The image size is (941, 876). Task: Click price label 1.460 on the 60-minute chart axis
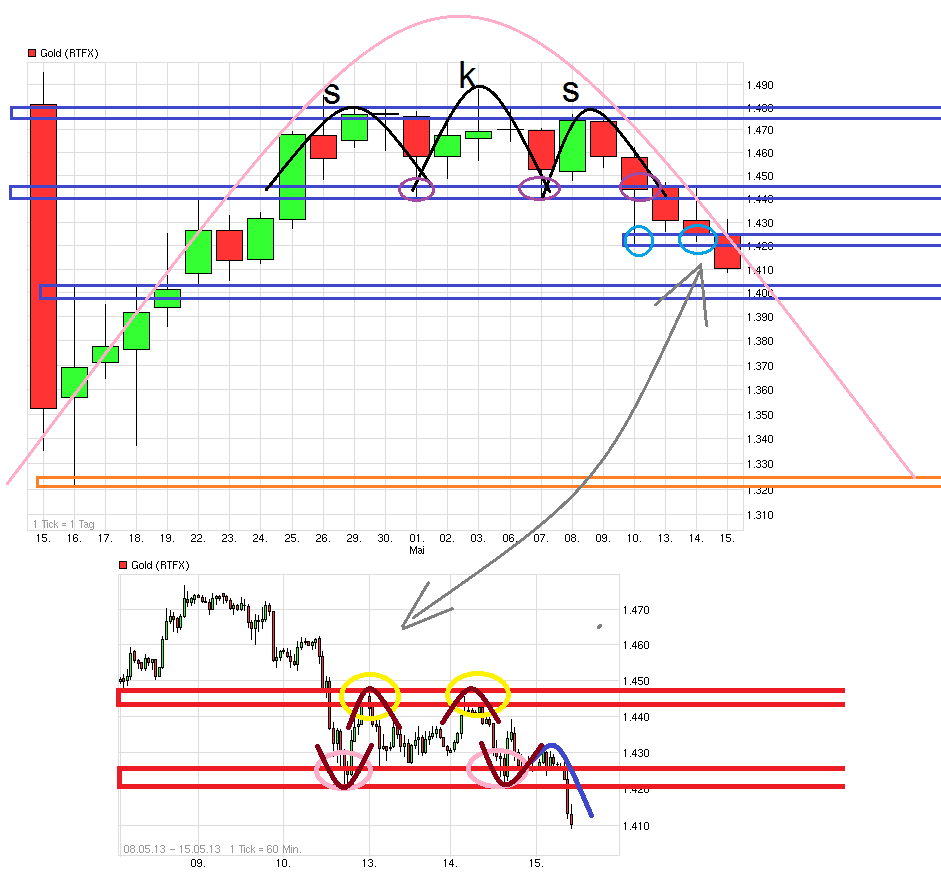636,645
